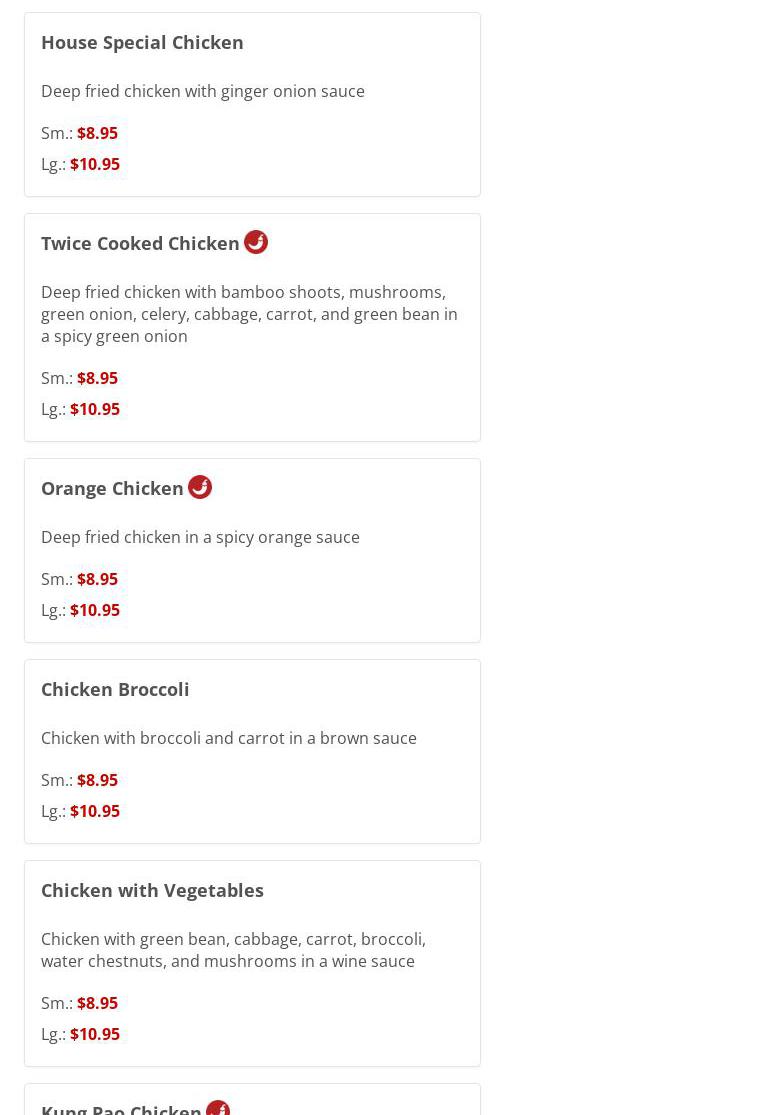This screenshot has height=1115, width=770.
Task: Click the Chicken Broccoli brown sauce description
Action: 229,738
